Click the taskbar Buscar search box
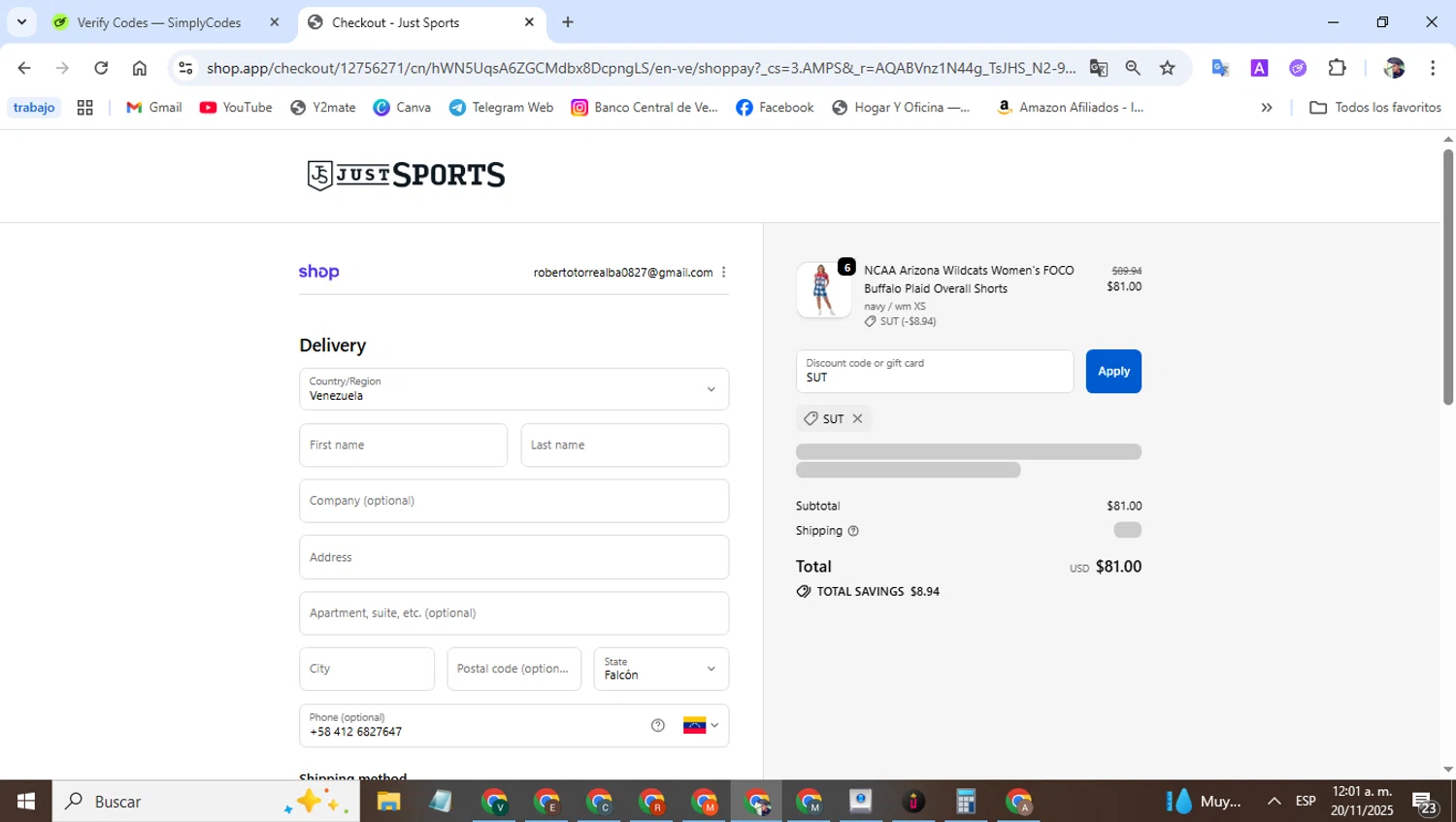1456x822 pixels. [x=206, y=802]
